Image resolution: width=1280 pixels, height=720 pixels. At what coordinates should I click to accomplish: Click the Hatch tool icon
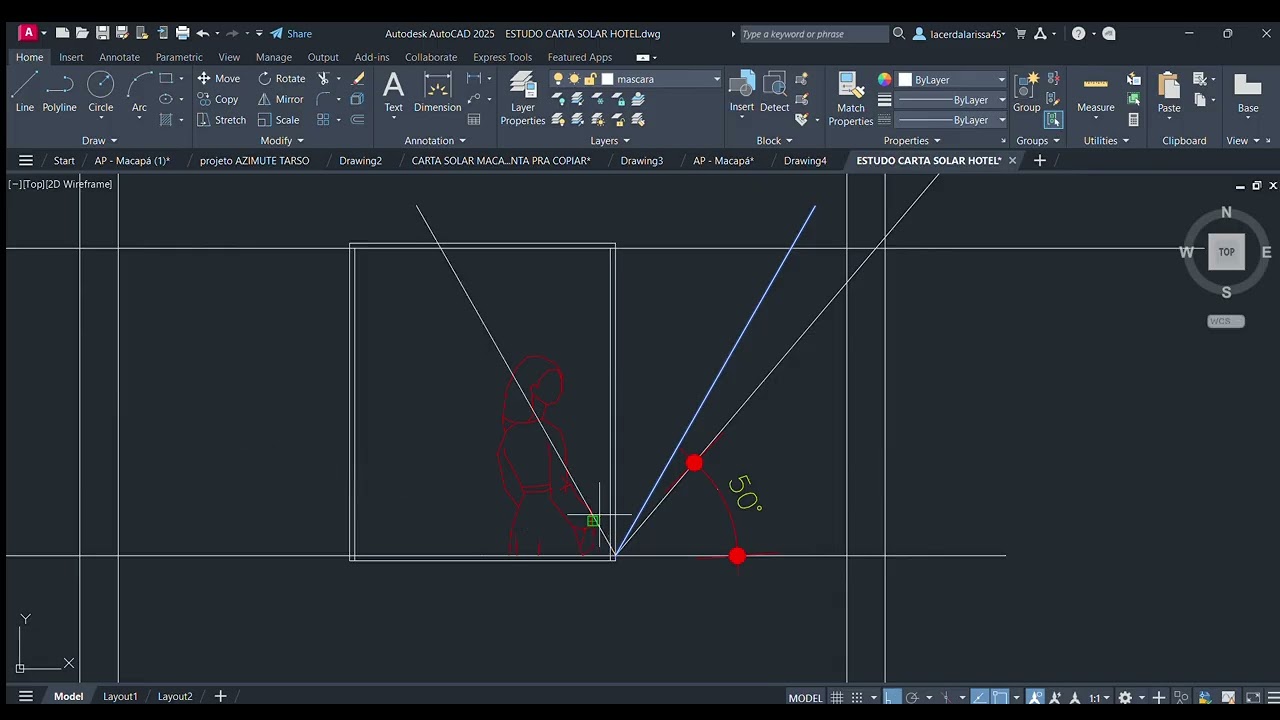166,120
